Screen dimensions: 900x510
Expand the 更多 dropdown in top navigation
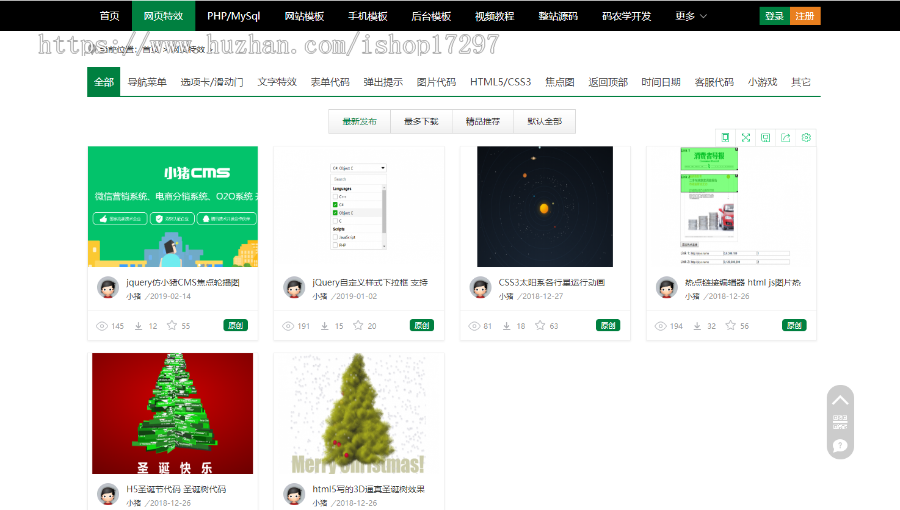click(691, 16)
